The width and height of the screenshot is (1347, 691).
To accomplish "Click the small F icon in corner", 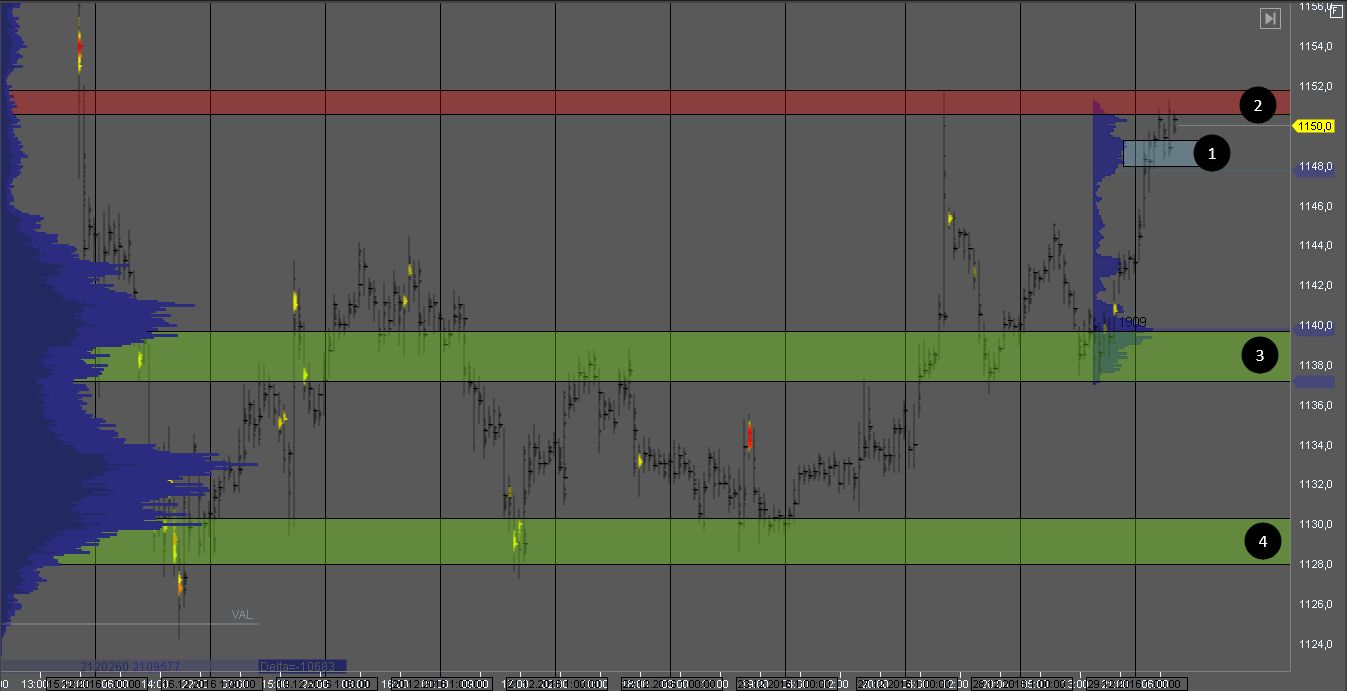I will 1336,12.
